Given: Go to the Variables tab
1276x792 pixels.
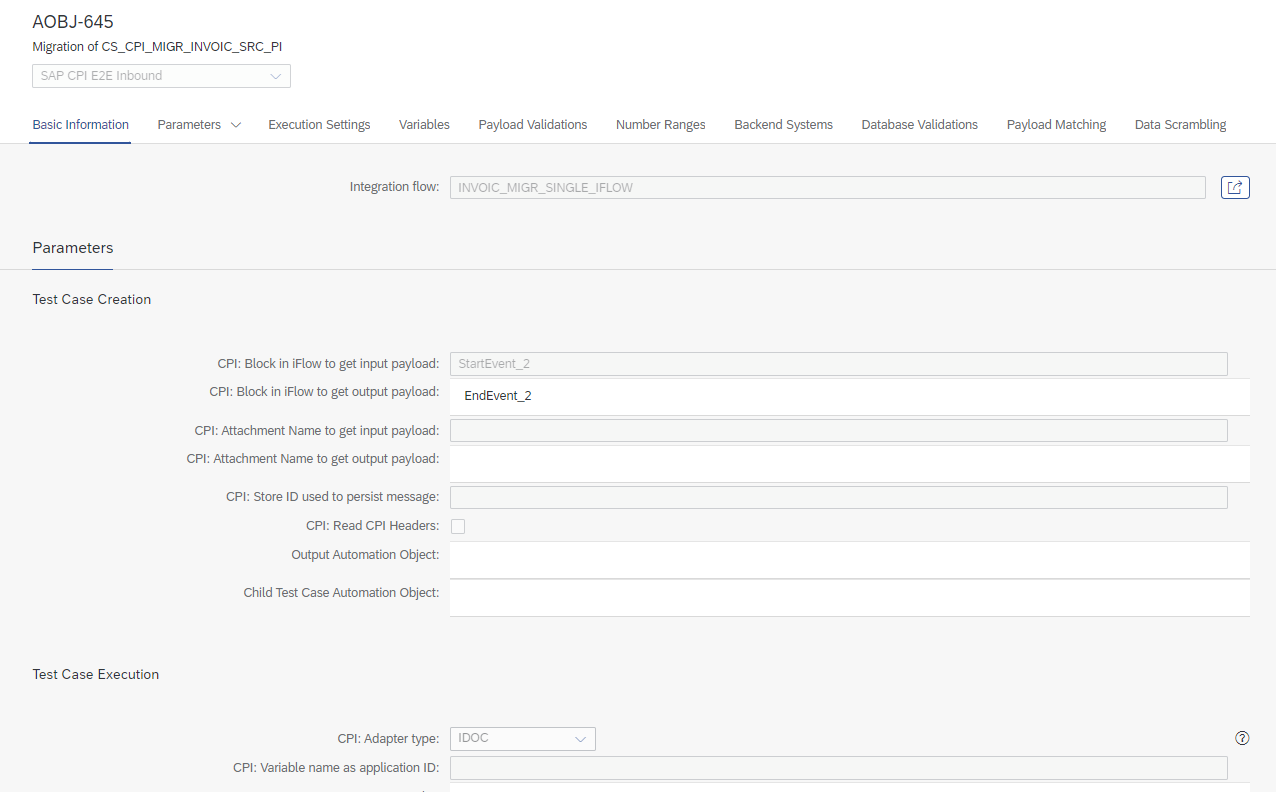Looking at the screenshot, I should click(424, 125).
